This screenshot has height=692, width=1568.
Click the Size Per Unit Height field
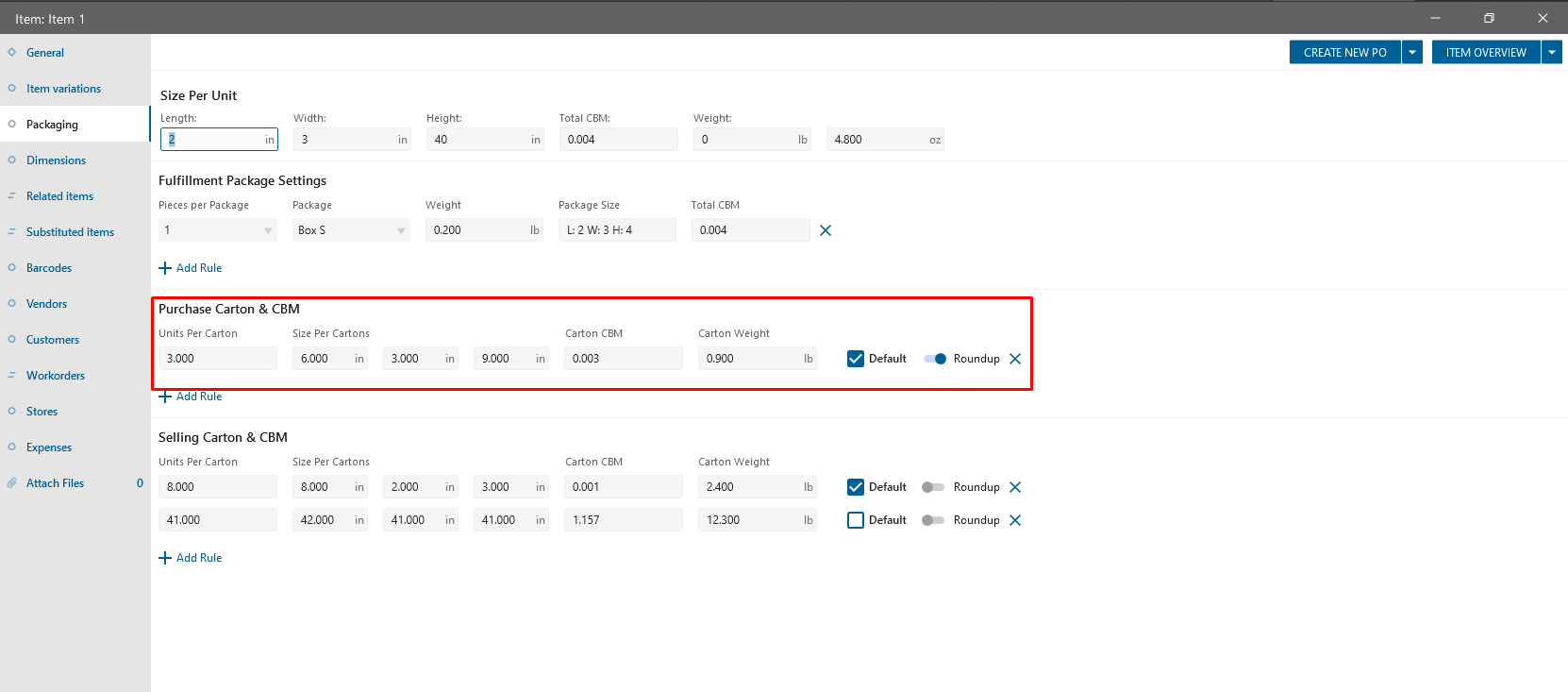coord(485,140)
